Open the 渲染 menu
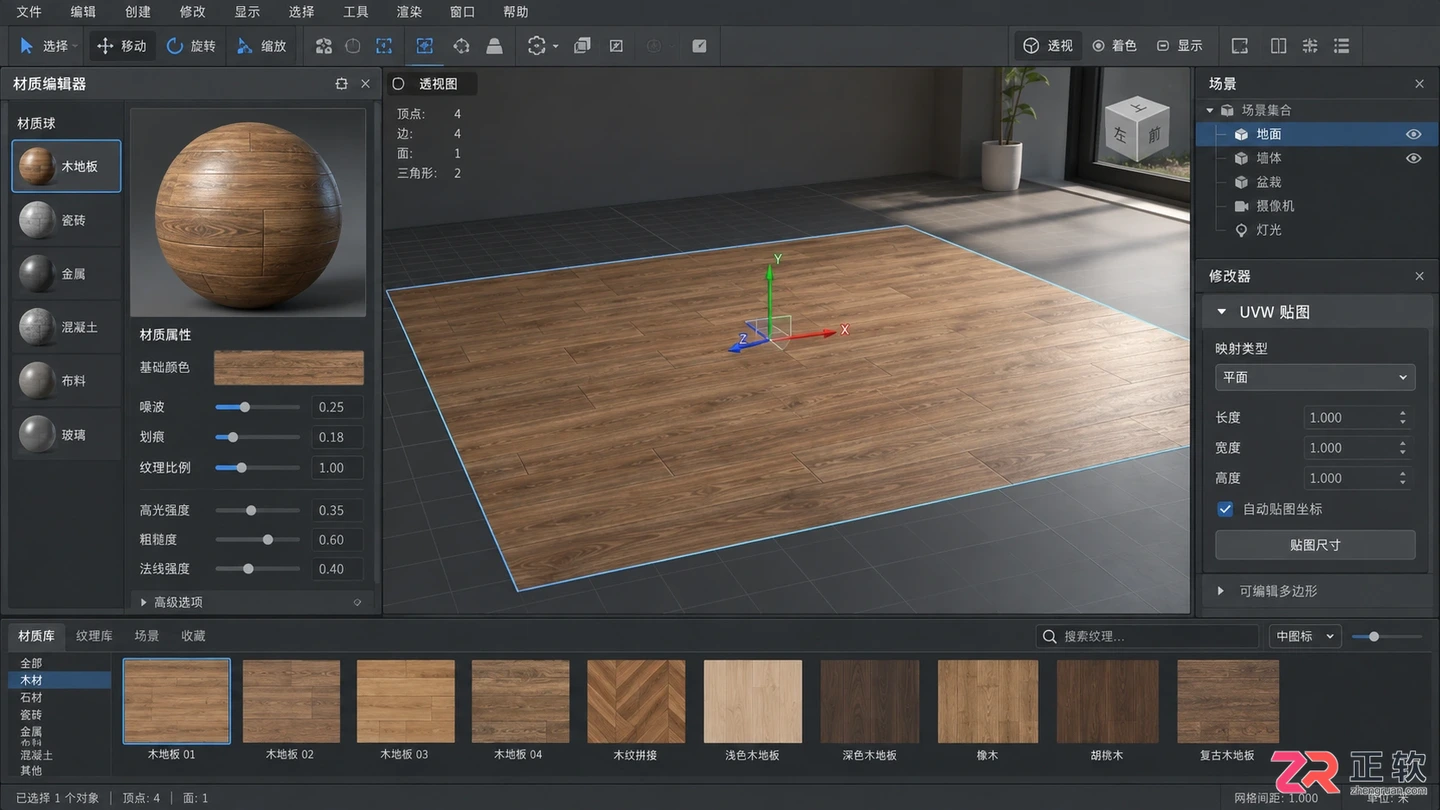Viewport: 1440px width, 810px height. 409,12
